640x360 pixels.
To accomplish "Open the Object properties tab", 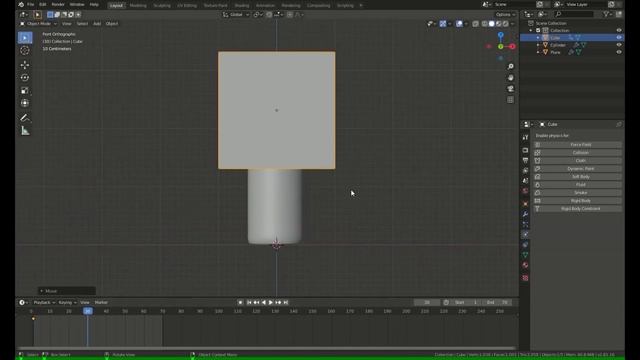I will tap(525, 204).
